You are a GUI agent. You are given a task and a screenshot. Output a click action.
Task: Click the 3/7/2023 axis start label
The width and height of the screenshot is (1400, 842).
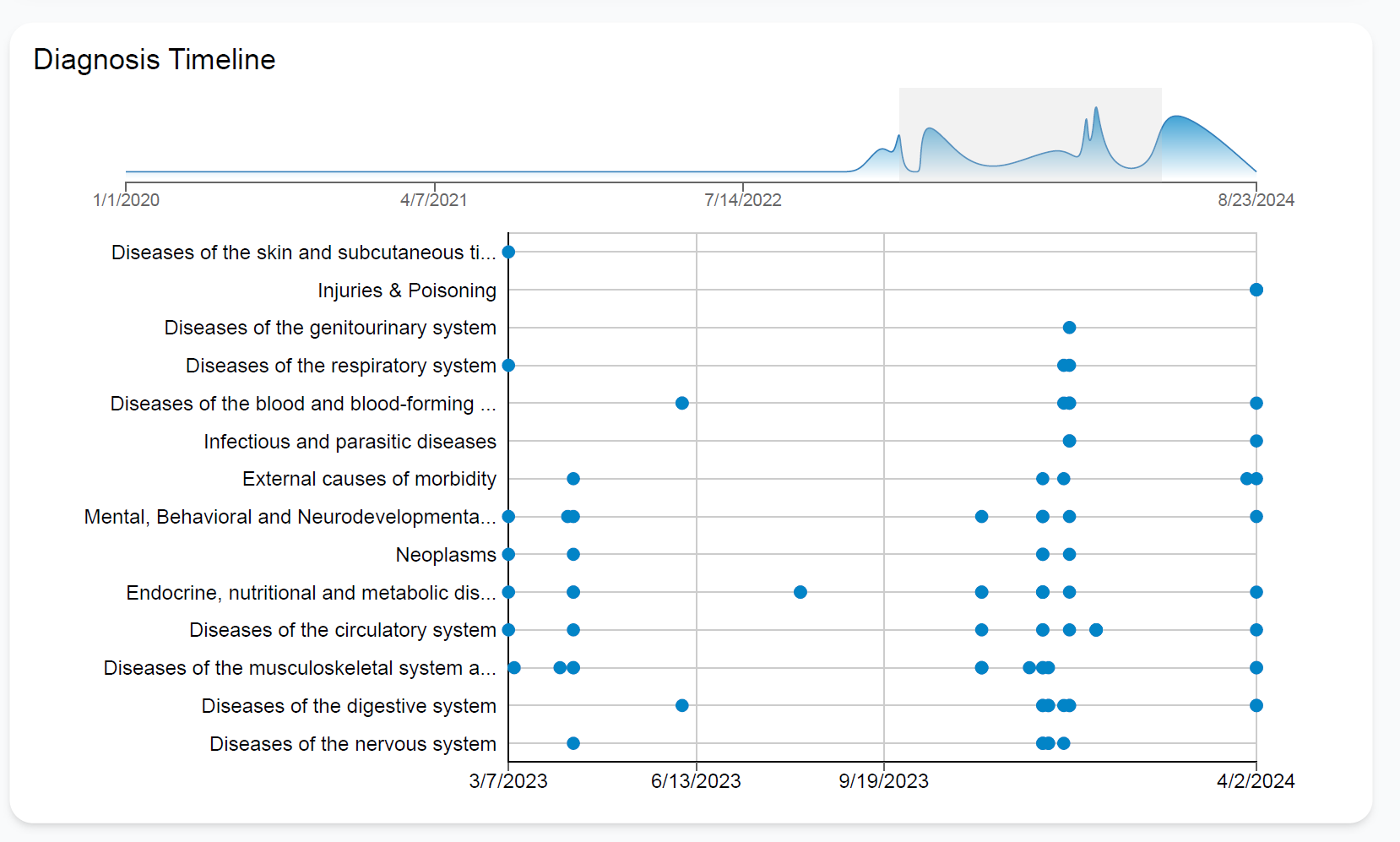pyautogui.click(x=508, y=781)
